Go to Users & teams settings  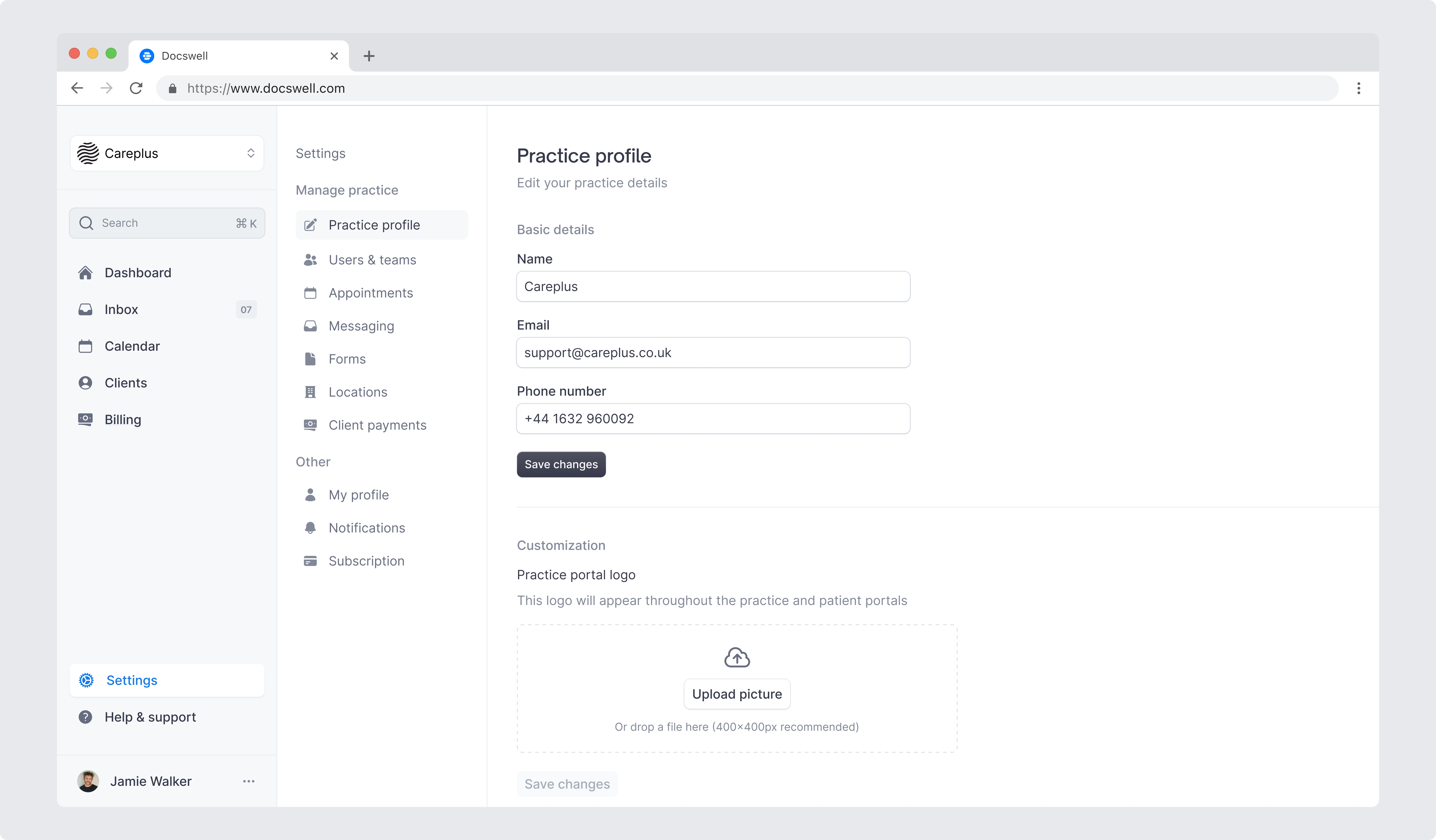[x=372, y=260]
